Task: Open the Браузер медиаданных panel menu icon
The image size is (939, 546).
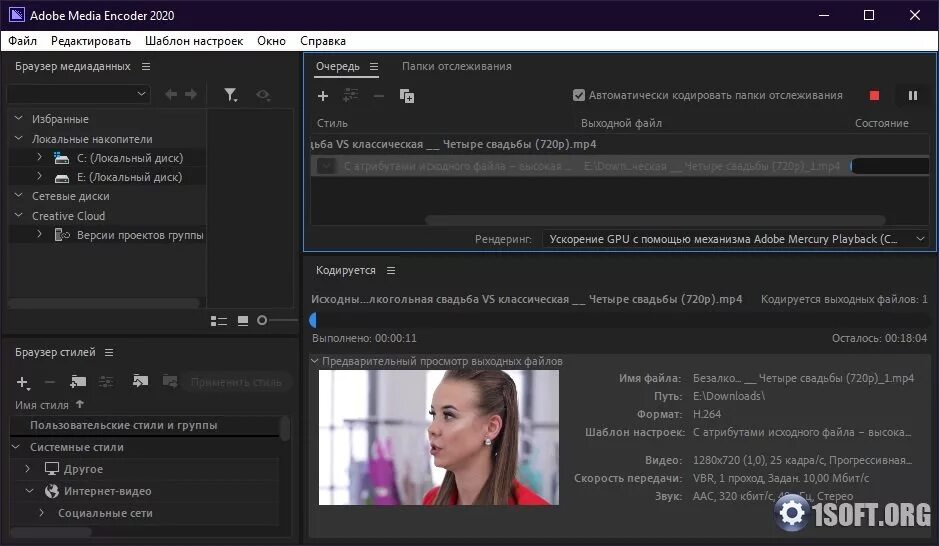Action: click(146, 66)
